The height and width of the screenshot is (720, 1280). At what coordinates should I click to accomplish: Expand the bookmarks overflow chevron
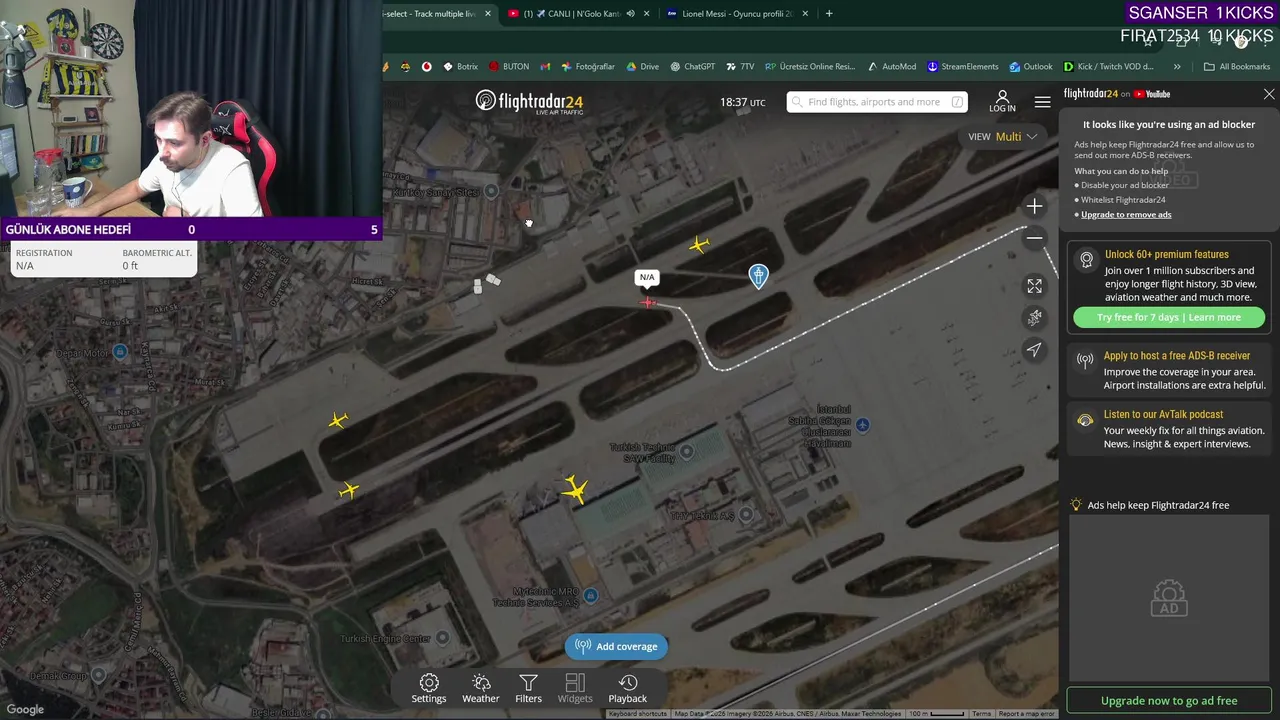pyautogui.click(x=1177, y=67)
